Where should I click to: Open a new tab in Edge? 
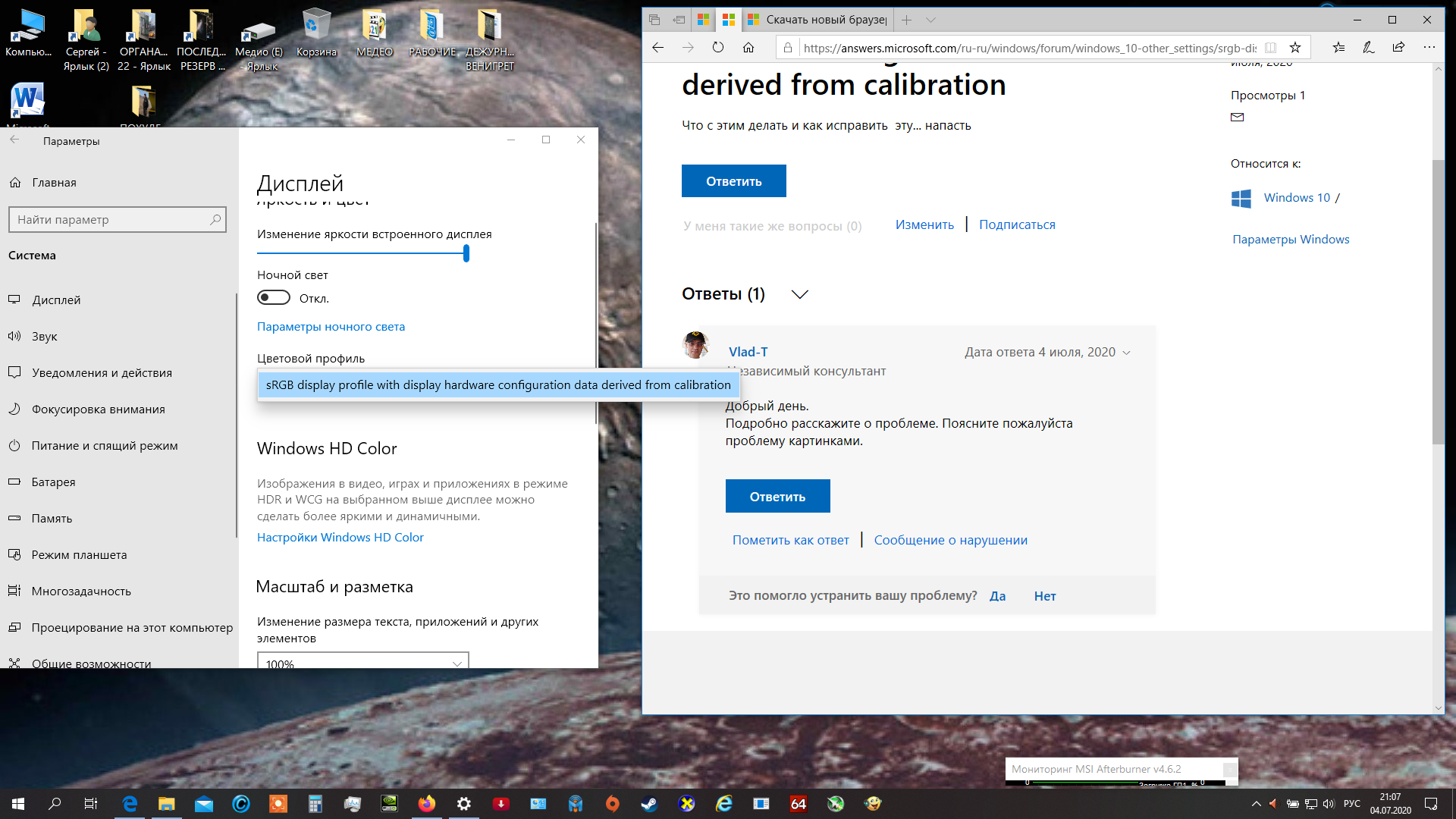point(906,20)
